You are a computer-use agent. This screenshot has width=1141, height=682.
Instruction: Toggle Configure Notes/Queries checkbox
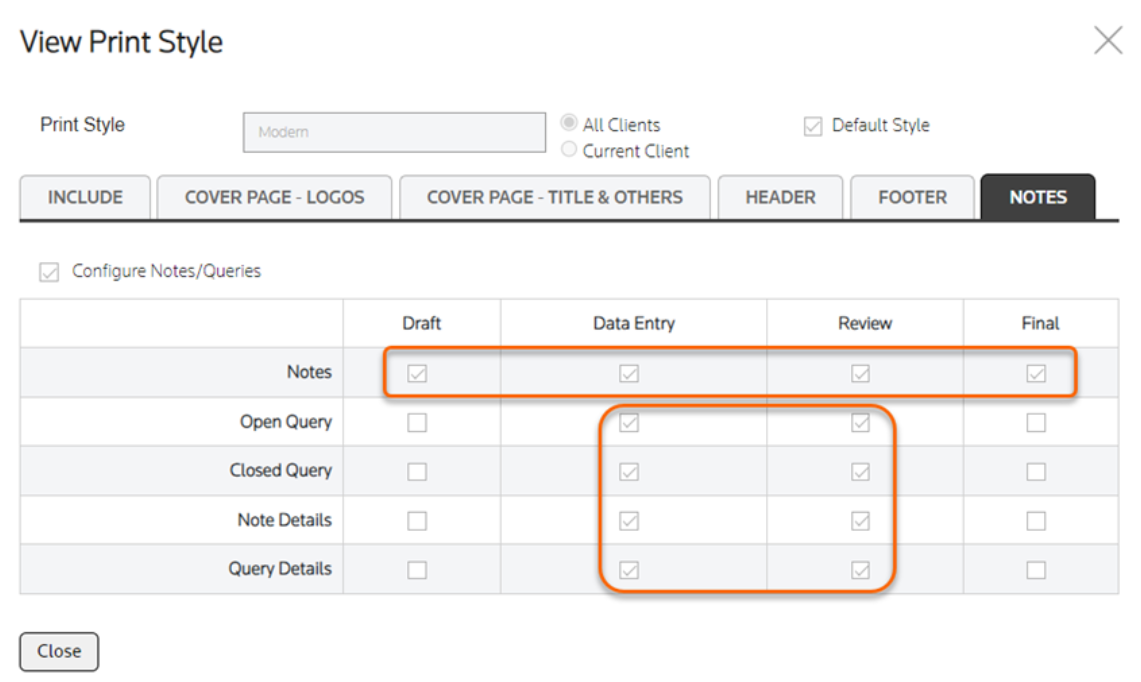pyautogui.click(x=49, y=272)
